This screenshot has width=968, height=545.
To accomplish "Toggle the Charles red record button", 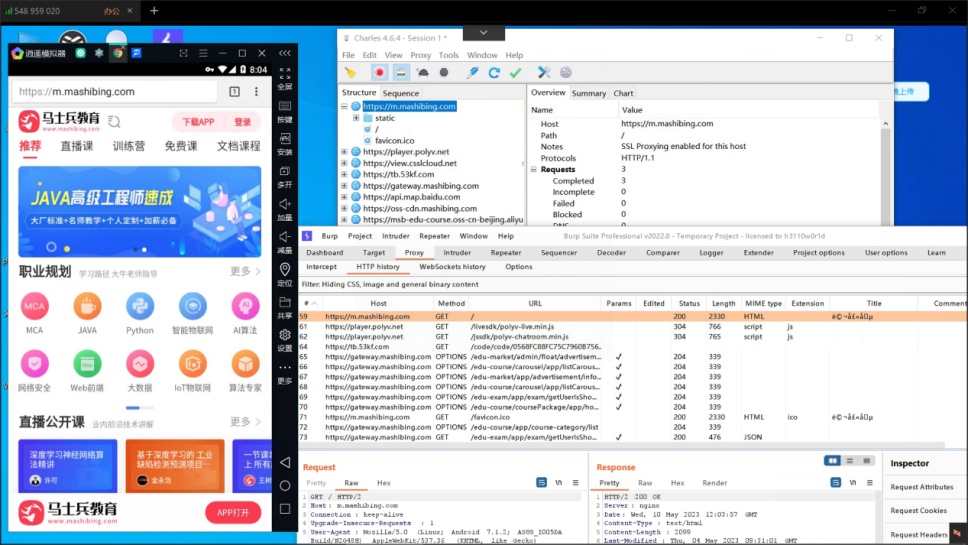I will tap(379, 73).
